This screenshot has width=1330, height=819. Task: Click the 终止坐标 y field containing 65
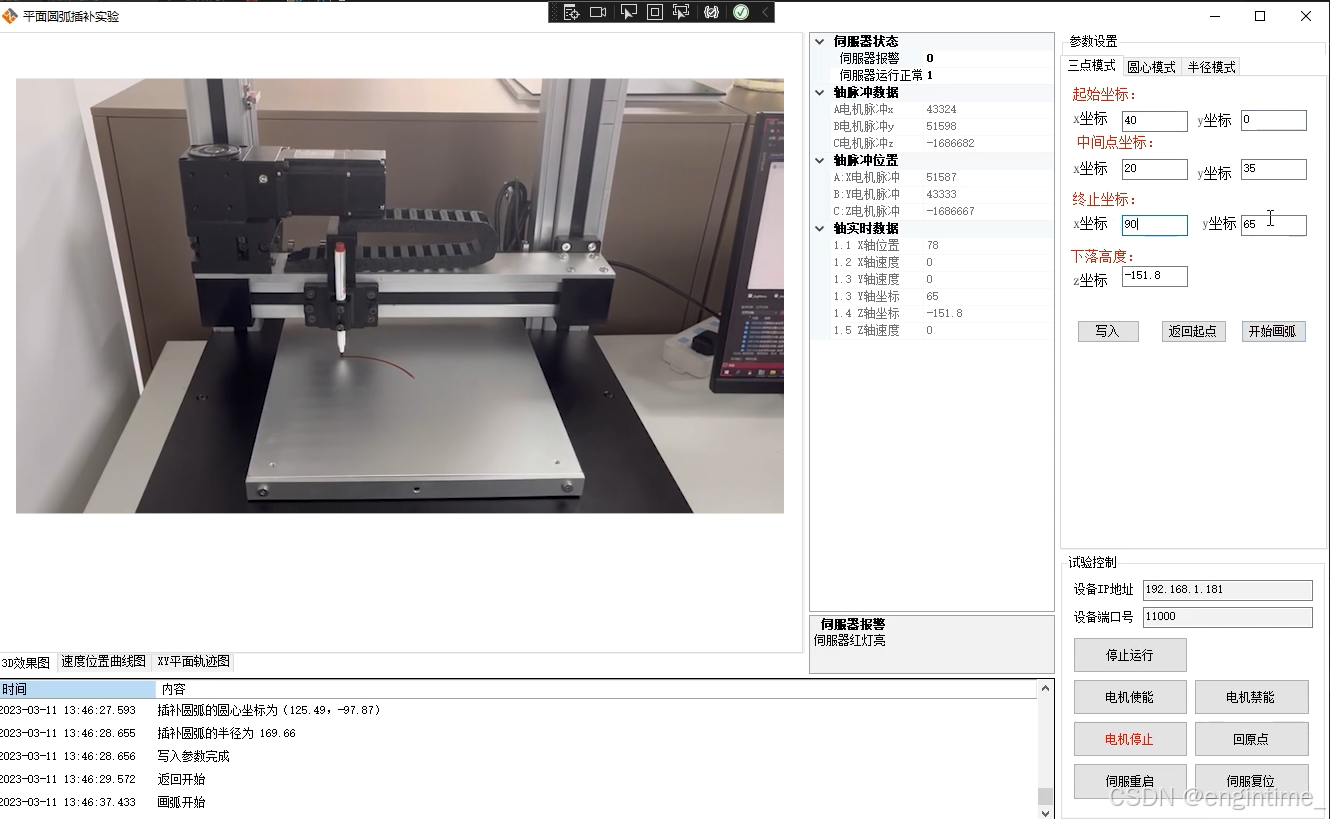coord(1273,225)
